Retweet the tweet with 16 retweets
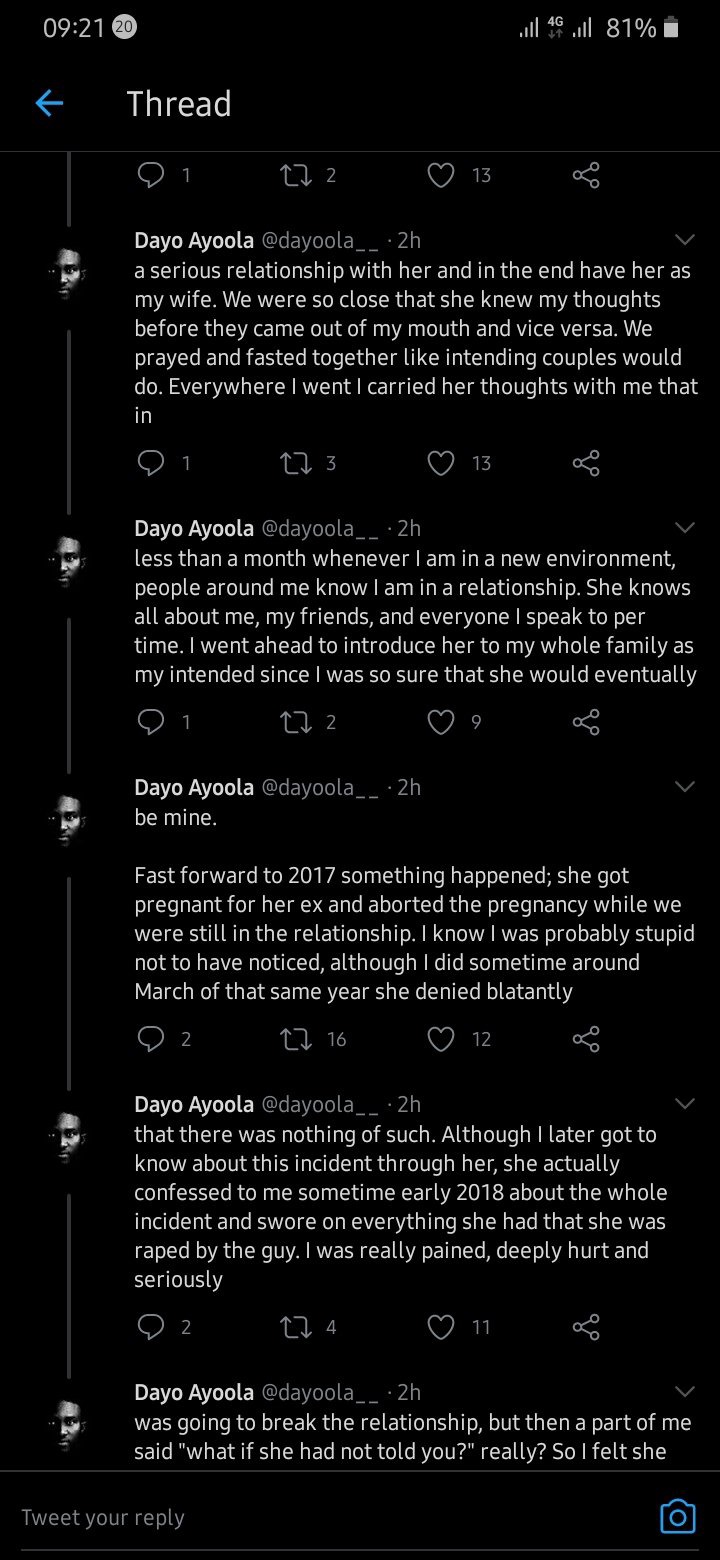This screenshot has height=1560, width=720. click(296, 1039)
